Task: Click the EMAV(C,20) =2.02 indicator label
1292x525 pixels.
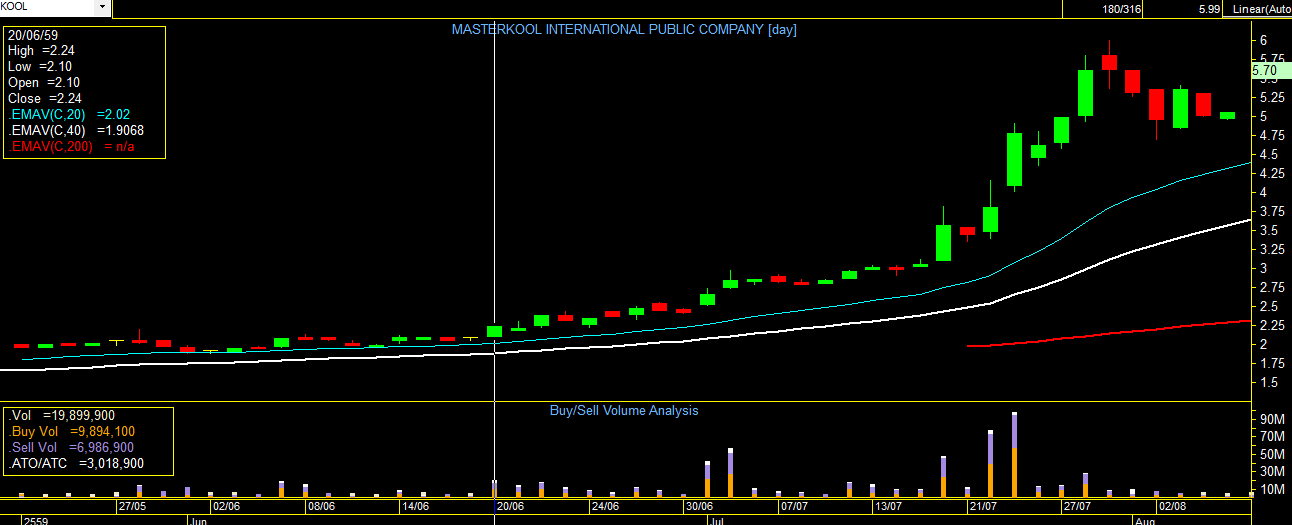Action: tap(69, 115)
